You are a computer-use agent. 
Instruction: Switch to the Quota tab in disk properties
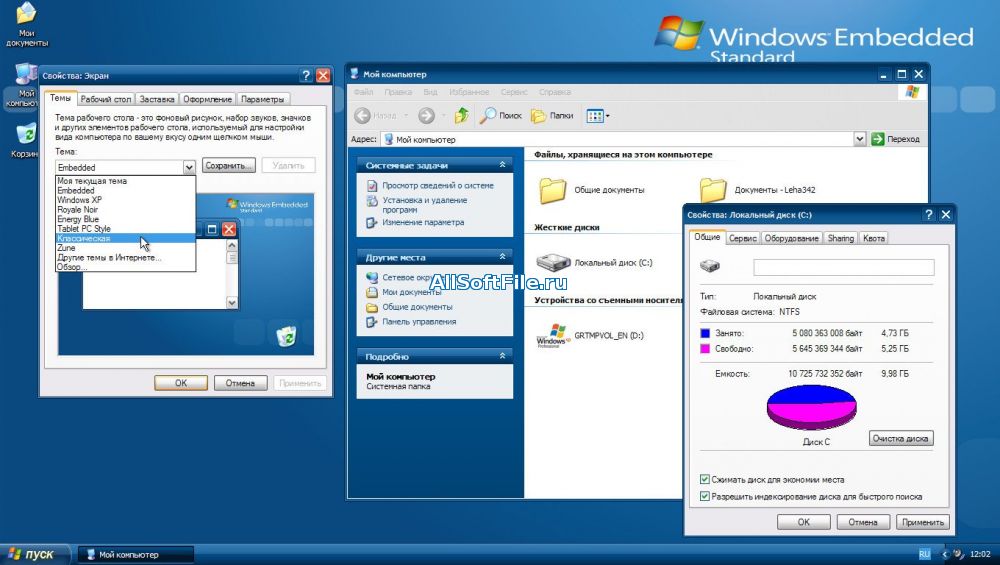click(x=874, y=238)
